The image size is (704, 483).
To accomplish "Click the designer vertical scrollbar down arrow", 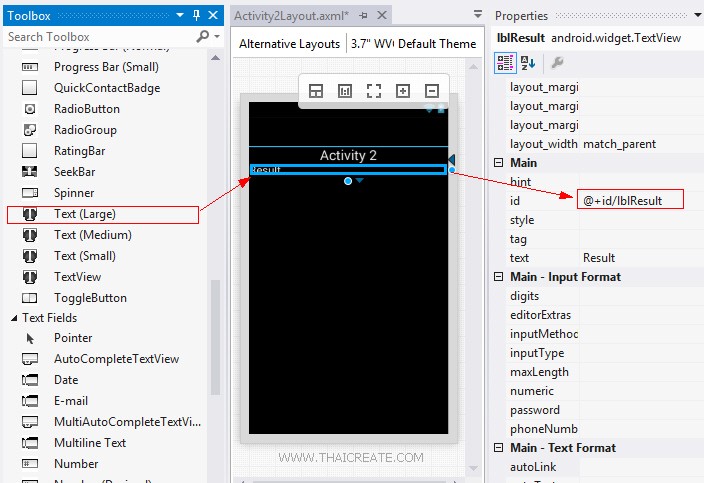I will pos(473,468).
